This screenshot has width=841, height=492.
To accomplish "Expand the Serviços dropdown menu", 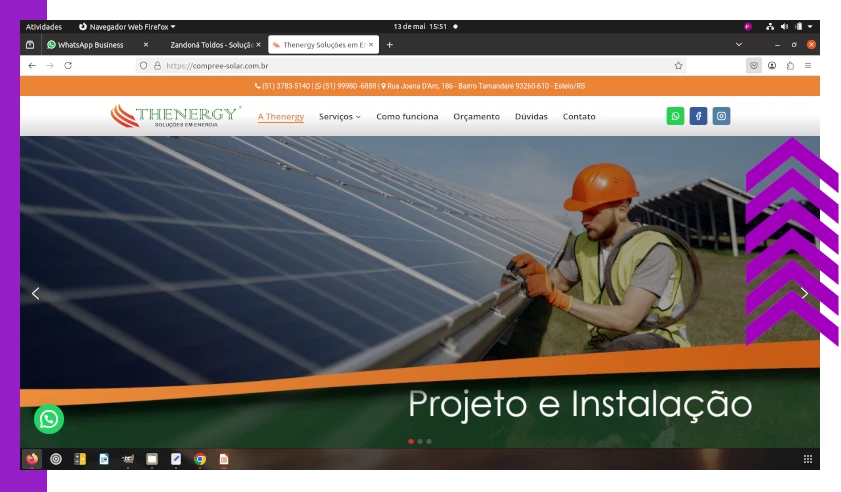I will tap(340, 116).
